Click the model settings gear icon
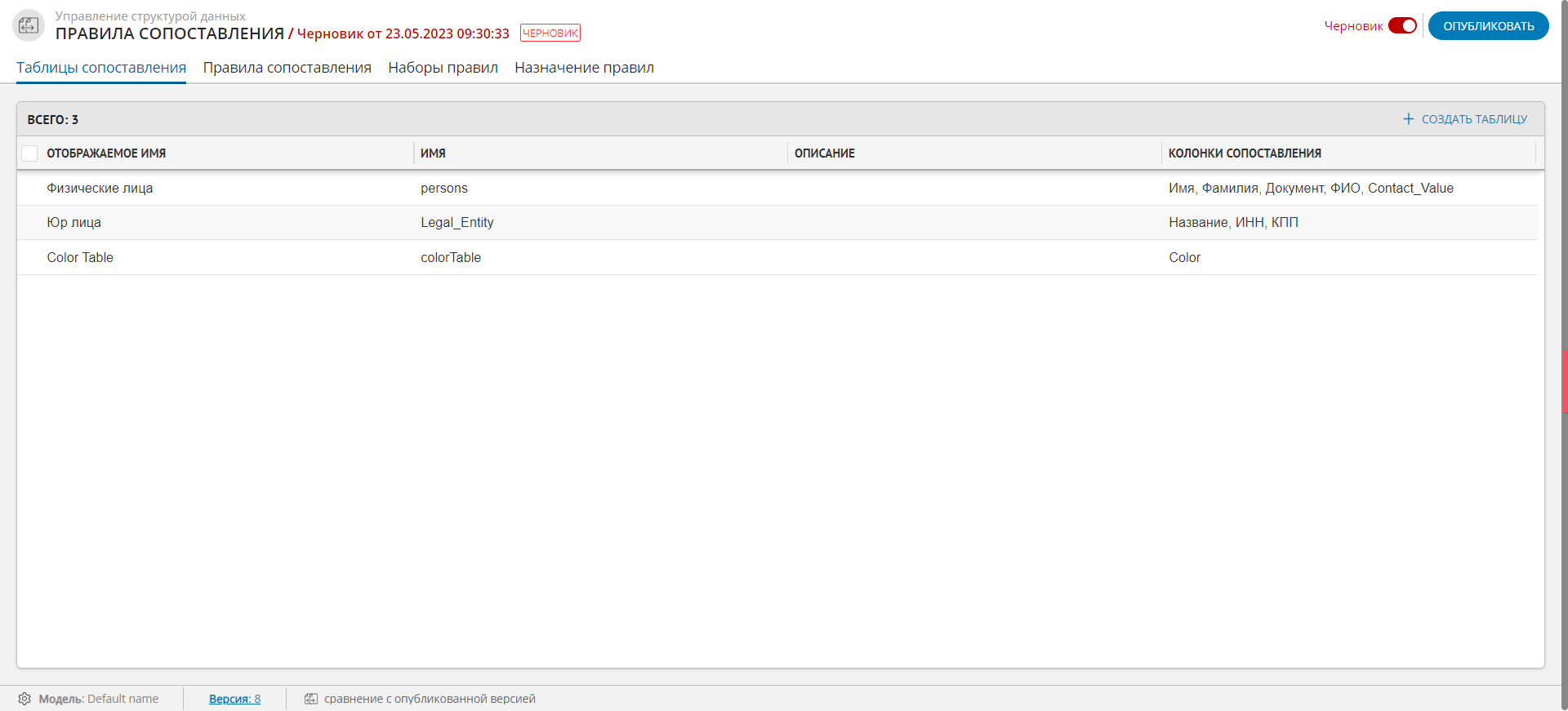Image resolution: width=1568 pixels, height=711 pixels. [x=24, y=699]
